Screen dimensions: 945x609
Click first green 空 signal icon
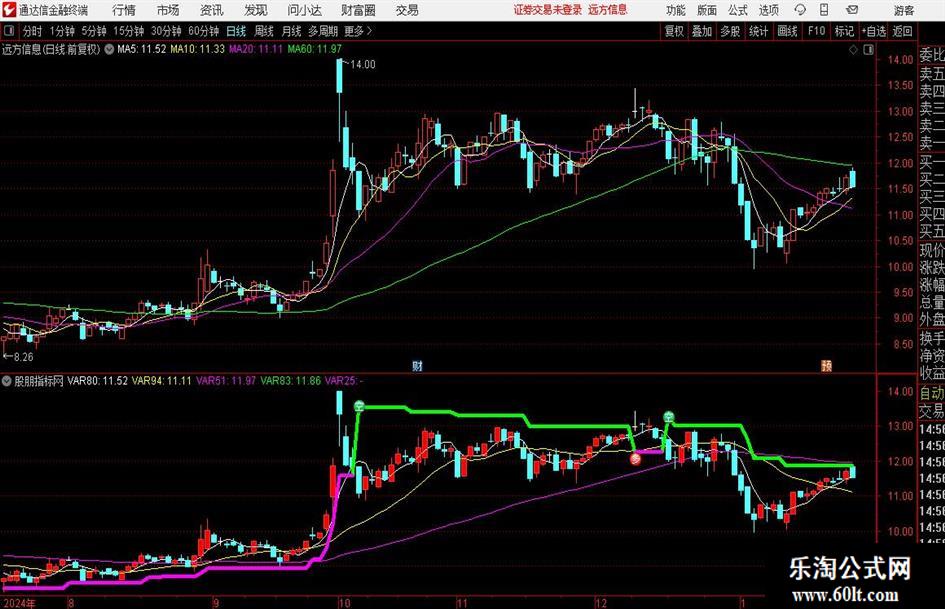tap(359, 406)
